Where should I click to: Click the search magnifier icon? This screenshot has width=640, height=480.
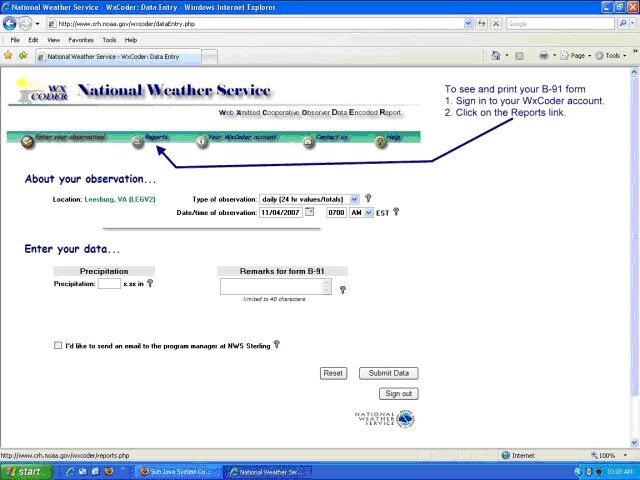tap(623, 24)
